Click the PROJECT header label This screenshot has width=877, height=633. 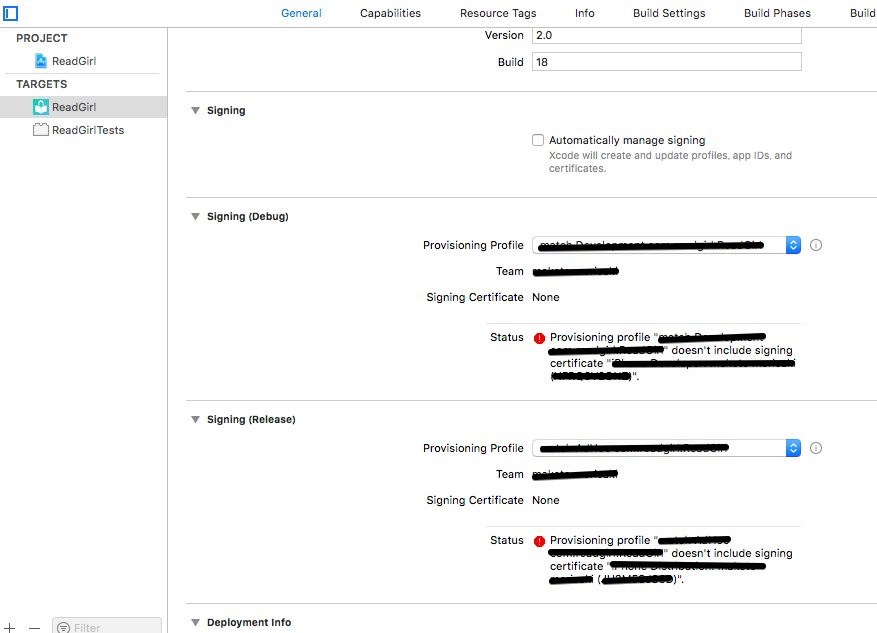pos(41,38)
